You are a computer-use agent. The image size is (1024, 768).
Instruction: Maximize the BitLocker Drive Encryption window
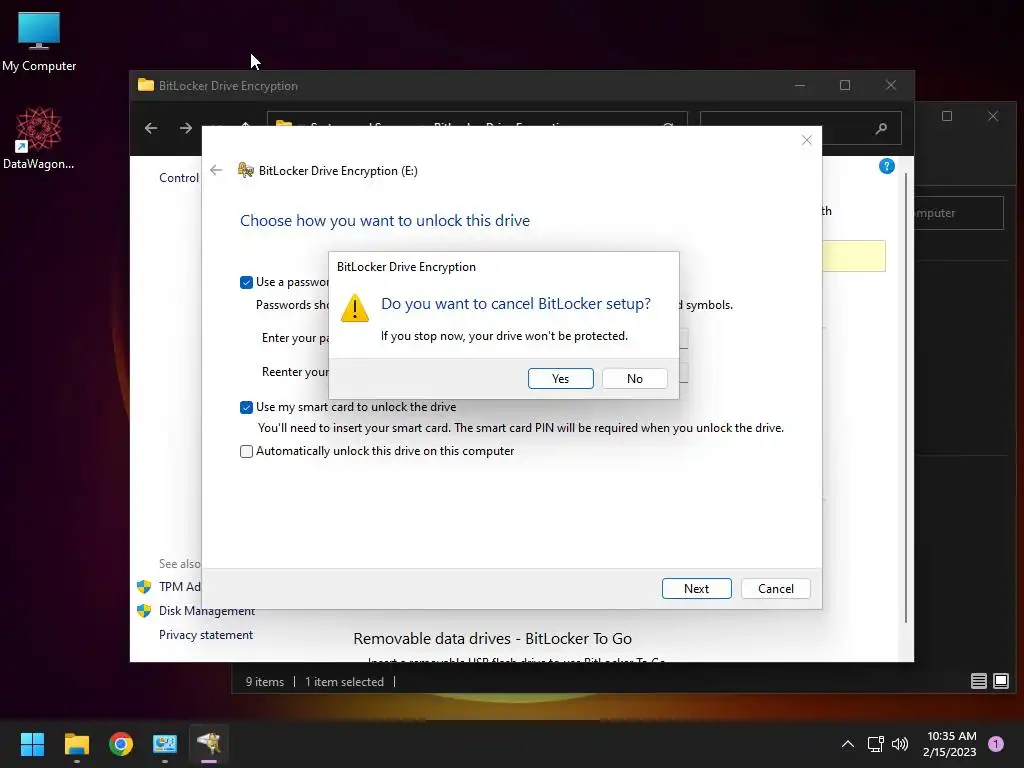(845, 86)
